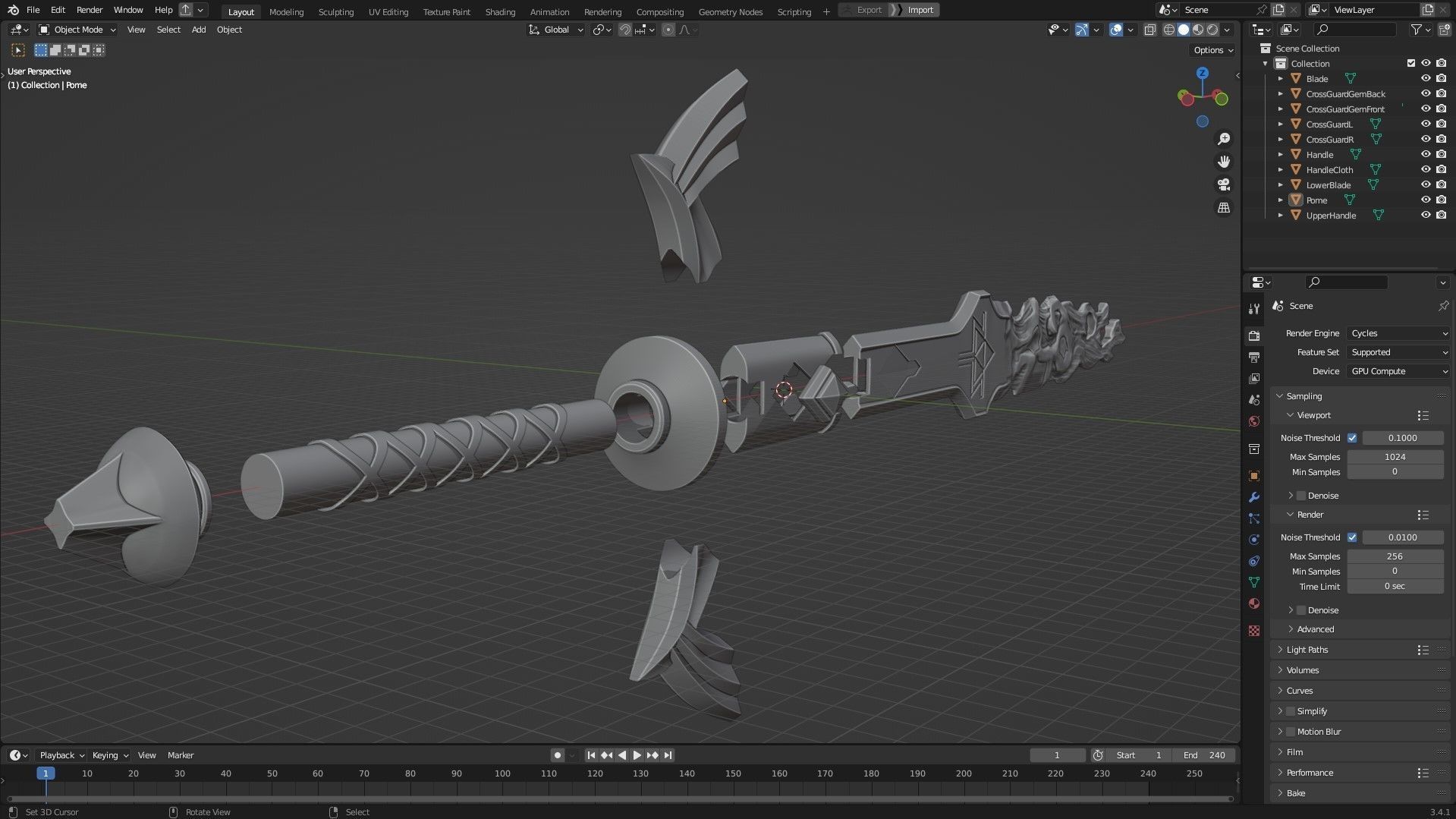
Task: Click the Render Max Samples 256 field
Action: click(x=1395, y=556)
